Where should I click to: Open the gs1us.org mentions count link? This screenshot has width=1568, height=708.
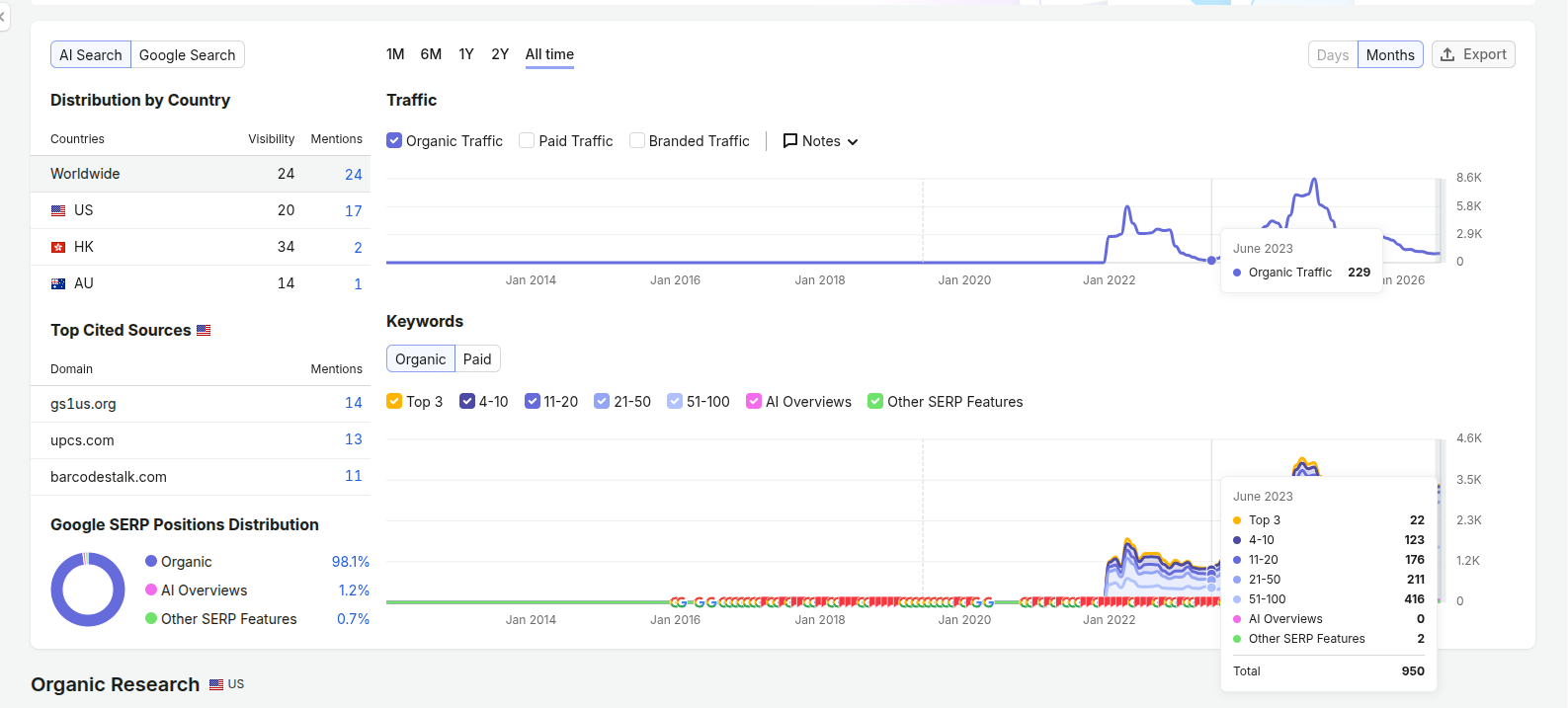point(354,403)
